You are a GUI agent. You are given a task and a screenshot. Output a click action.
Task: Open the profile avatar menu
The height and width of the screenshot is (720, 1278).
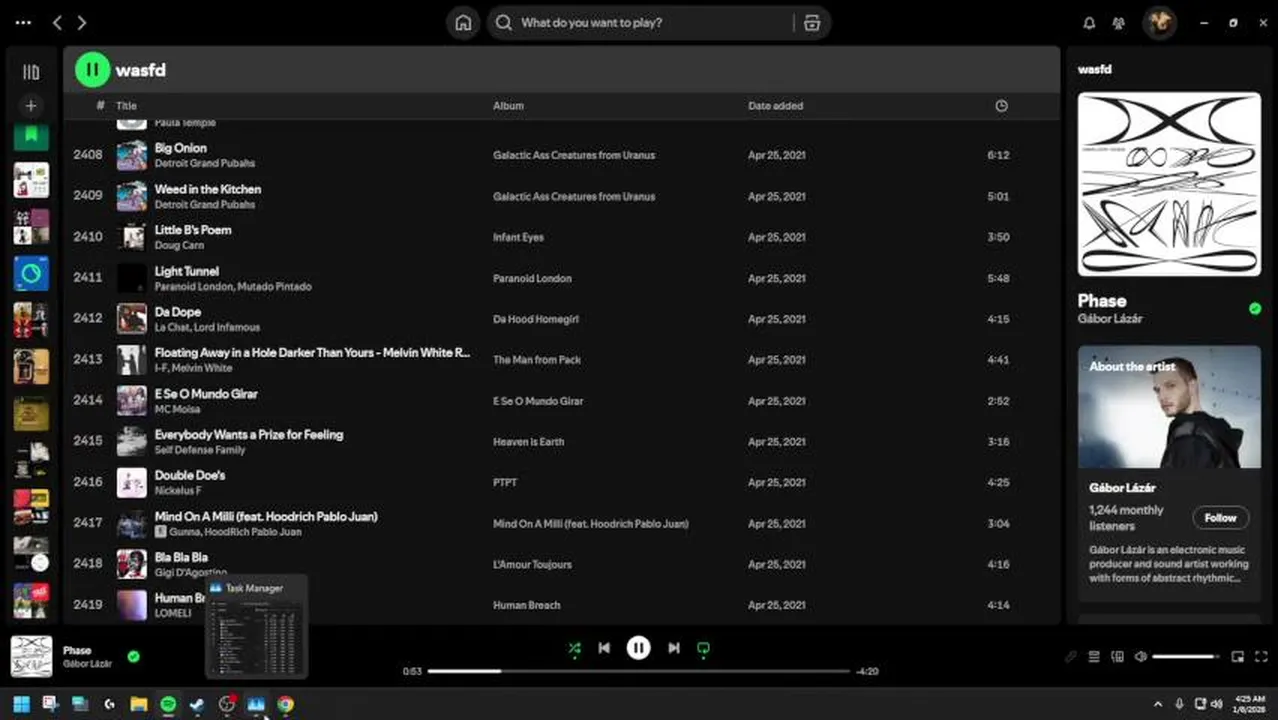1160,22
